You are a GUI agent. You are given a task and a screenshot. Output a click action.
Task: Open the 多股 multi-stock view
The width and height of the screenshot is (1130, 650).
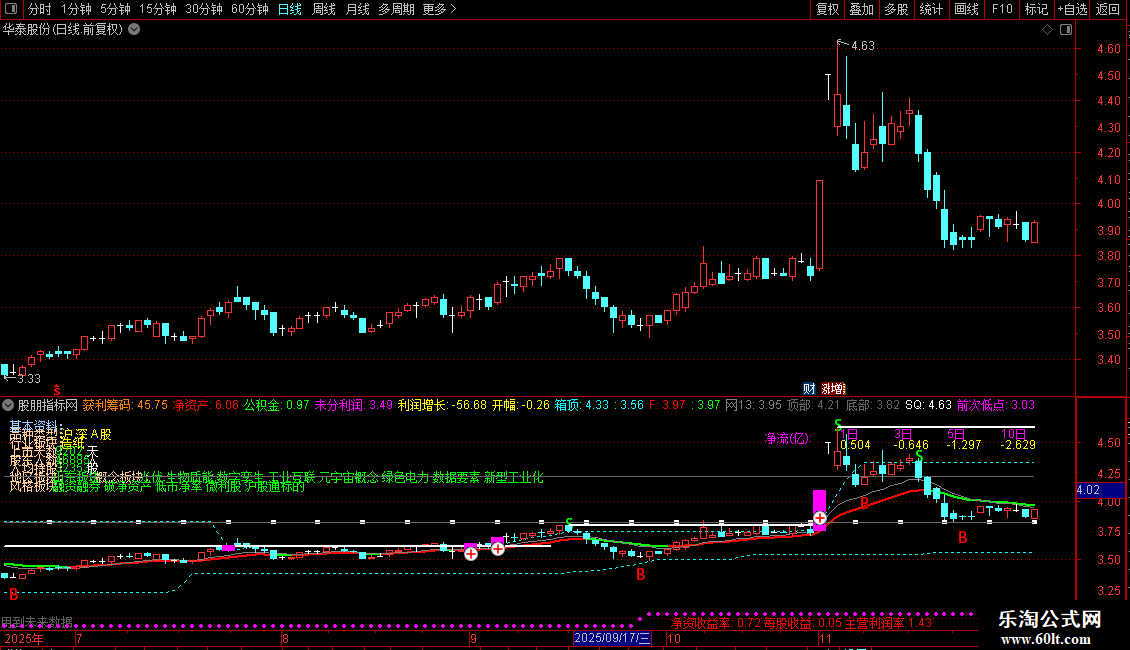coord(896,9)
